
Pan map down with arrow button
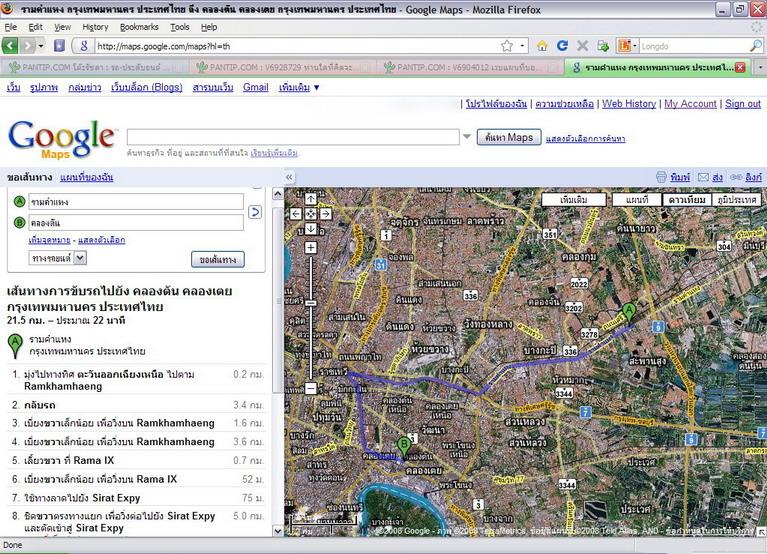coord(311,229)
